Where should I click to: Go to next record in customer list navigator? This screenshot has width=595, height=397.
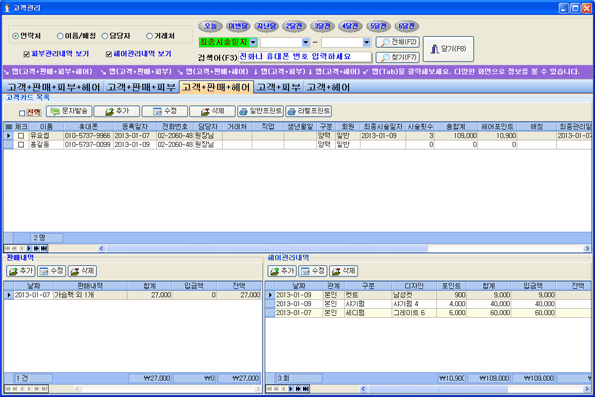pos(29,248)
